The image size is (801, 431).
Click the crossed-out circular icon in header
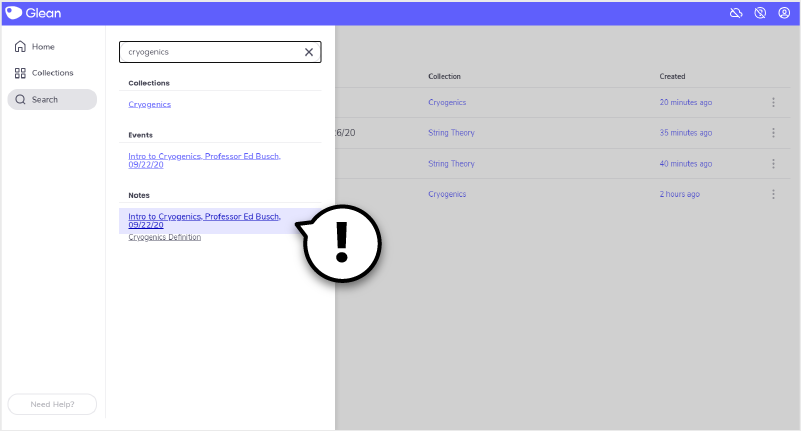click(760, 13)
